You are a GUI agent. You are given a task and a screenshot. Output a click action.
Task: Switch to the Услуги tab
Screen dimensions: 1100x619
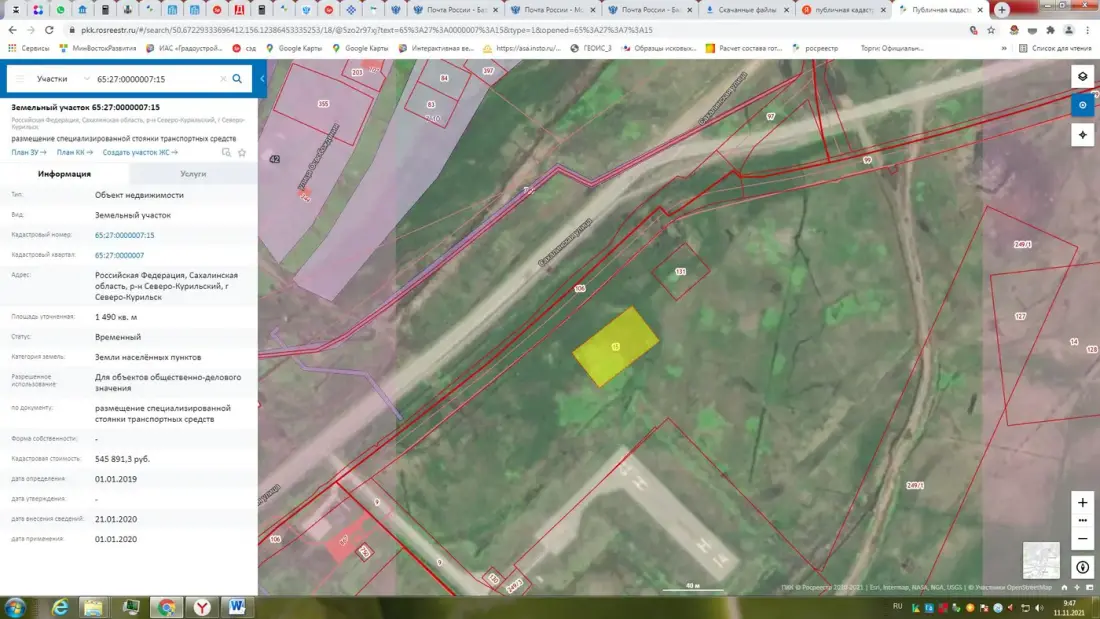(193, 174)
